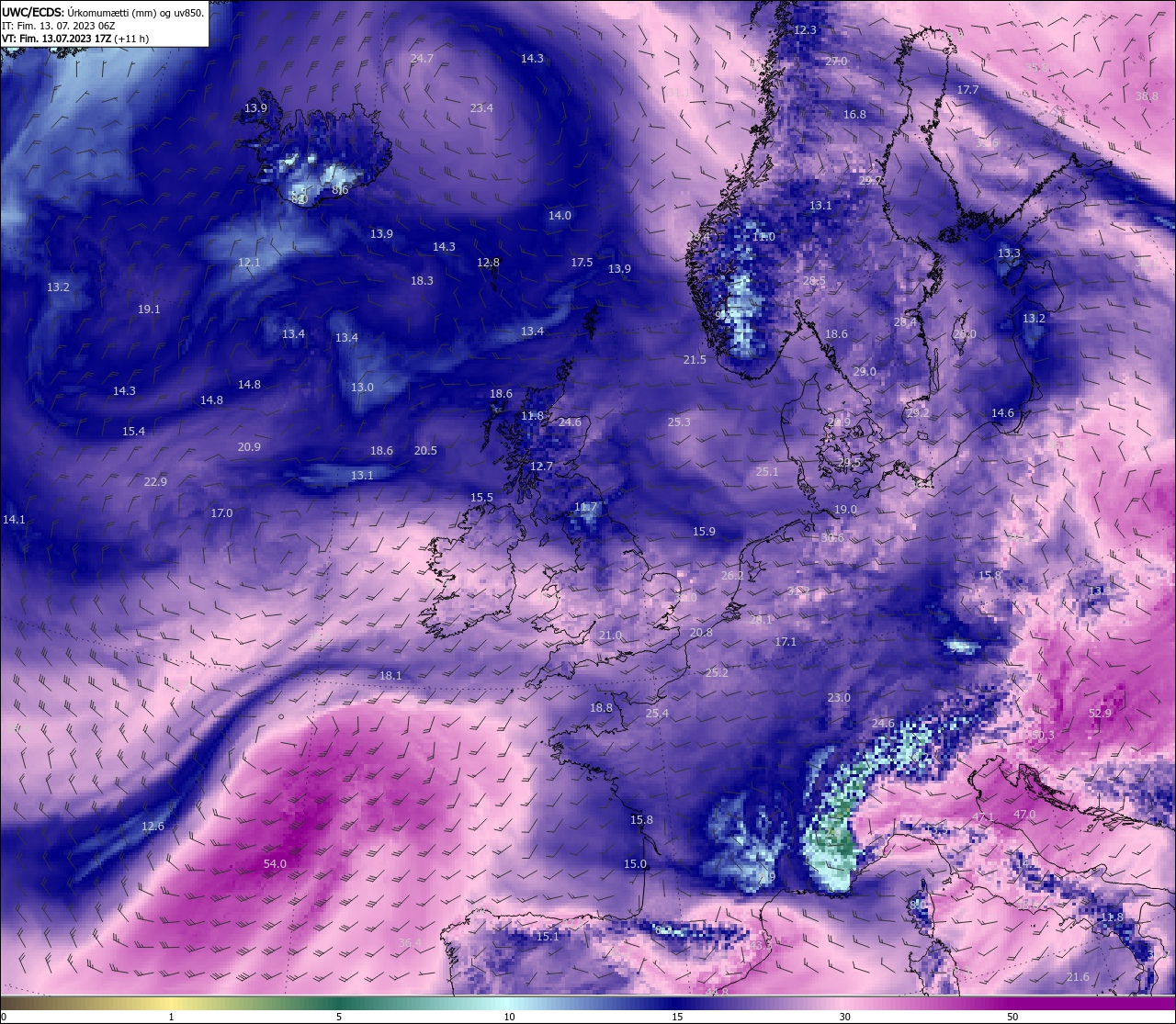
Task: Click the 52.9 value on the east edge
Action: point(1100,713)
